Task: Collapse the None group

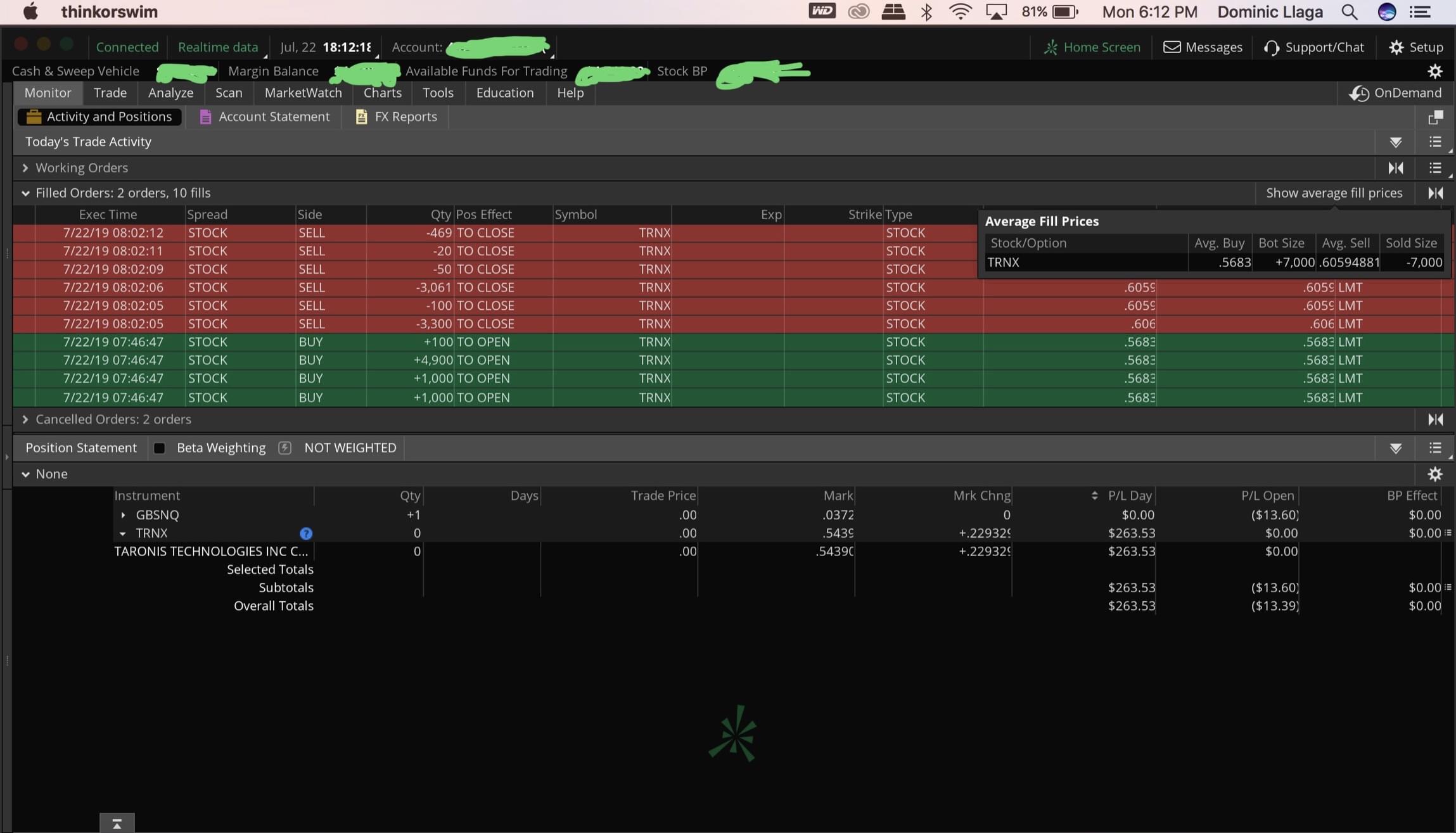Action: coord(25,474)
